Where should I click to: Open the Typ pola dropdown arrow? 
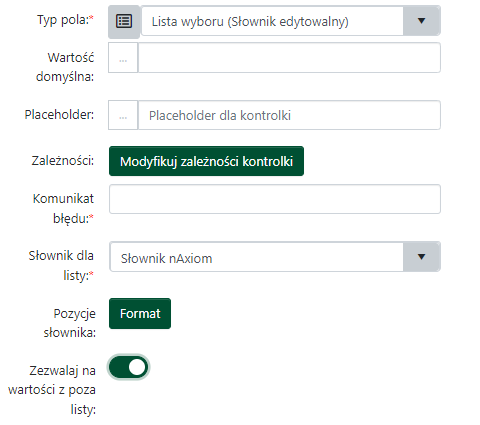tap(422, 21)
